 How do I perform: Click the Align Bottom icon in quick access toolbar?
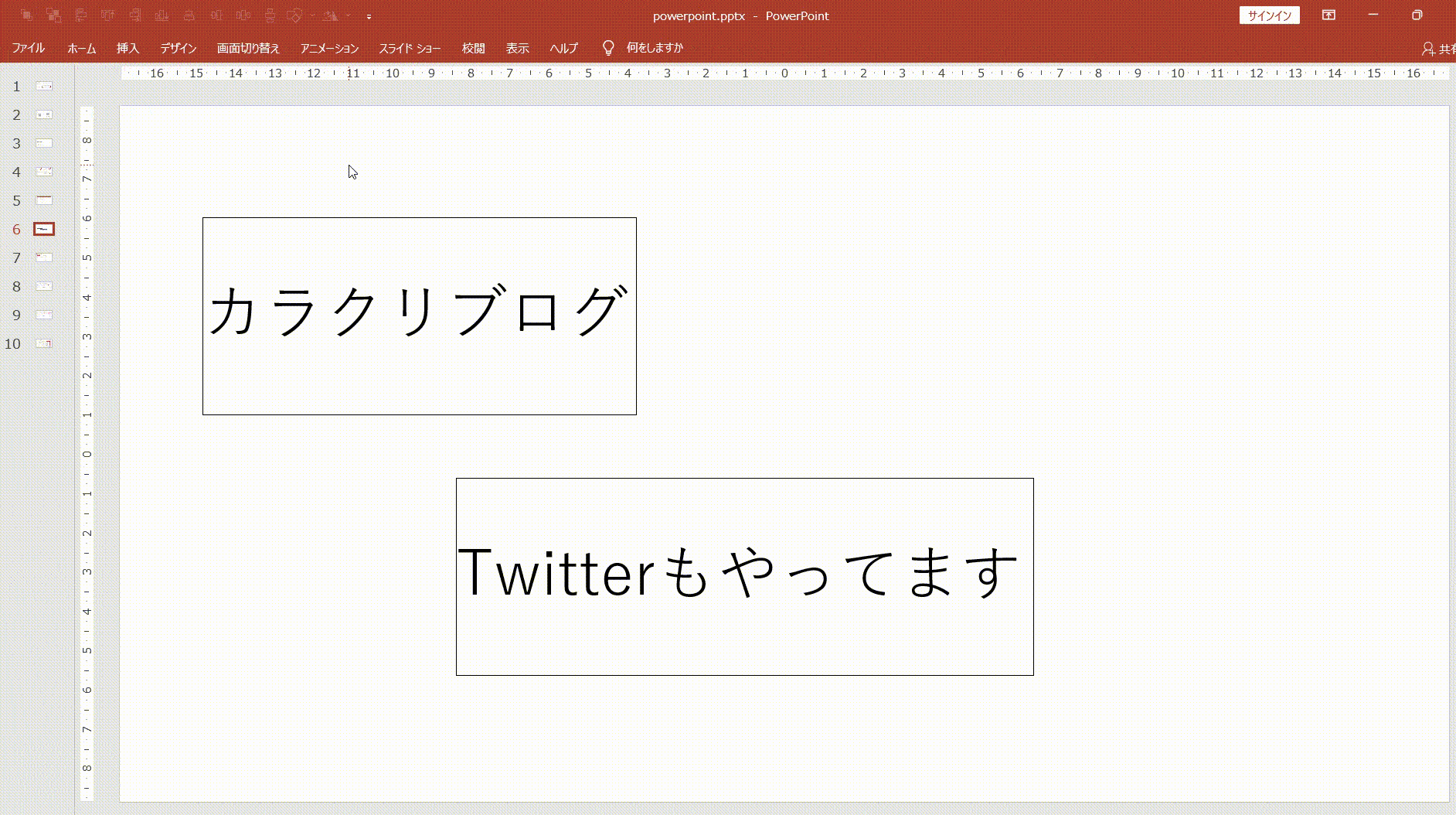162,15
